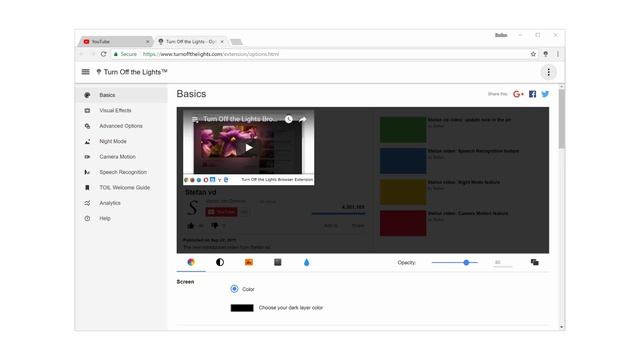Click the watch later clock icon on video
640x360 pixels.
pos(289,119)
